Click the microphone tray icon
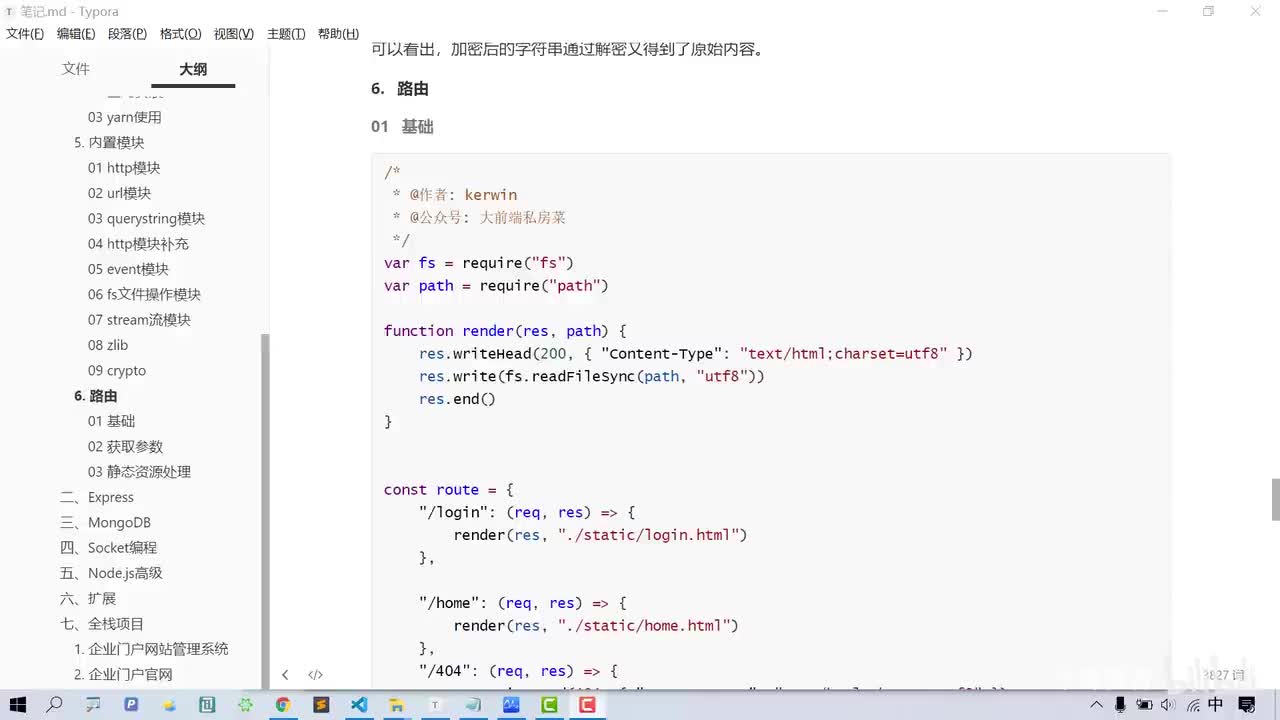This screenshot has width=1280, height=720. (x=1121, y=705)
